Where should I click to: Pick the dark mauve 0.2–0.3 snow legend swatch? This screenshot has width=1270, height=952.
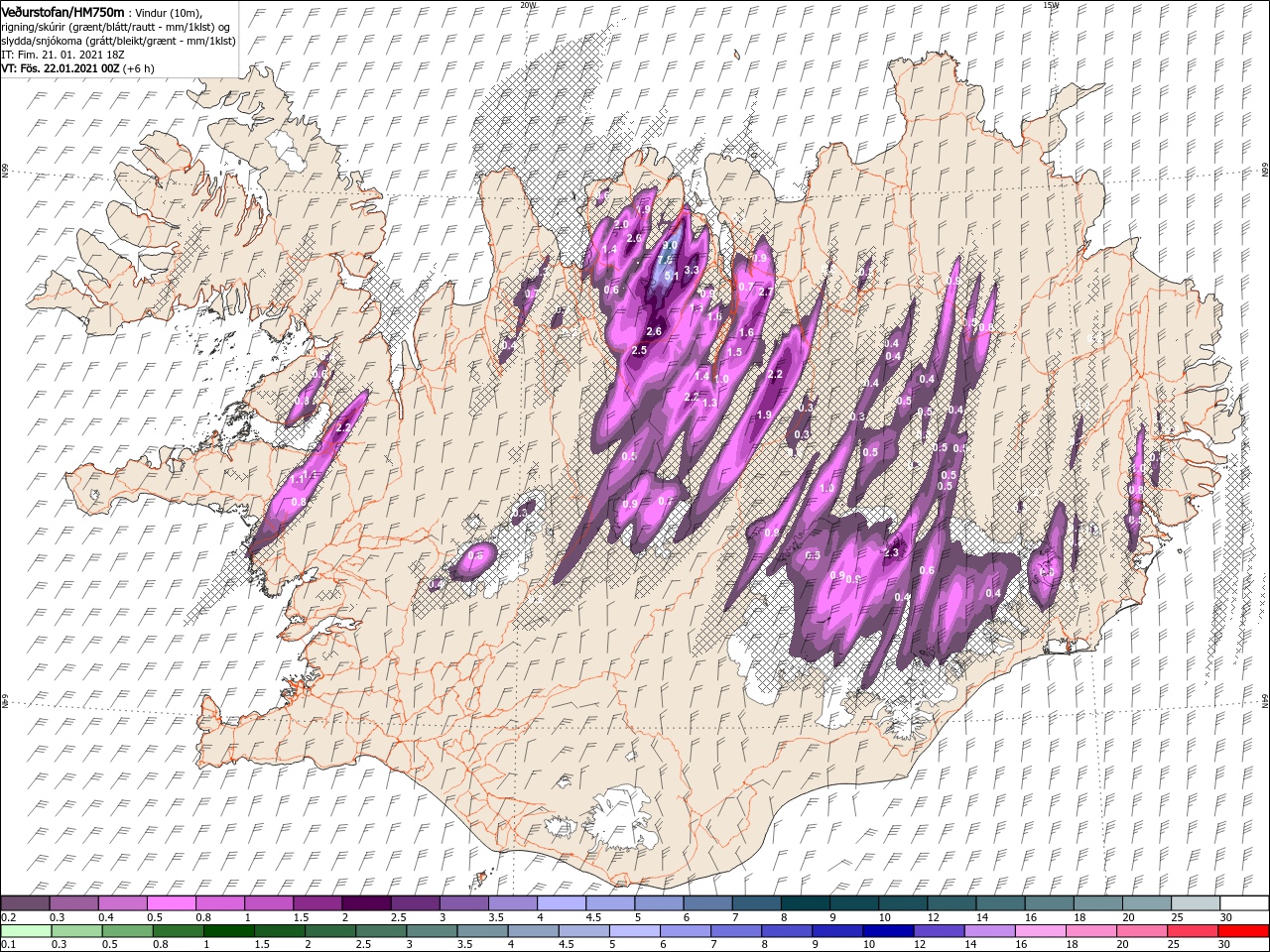point(25,903)
